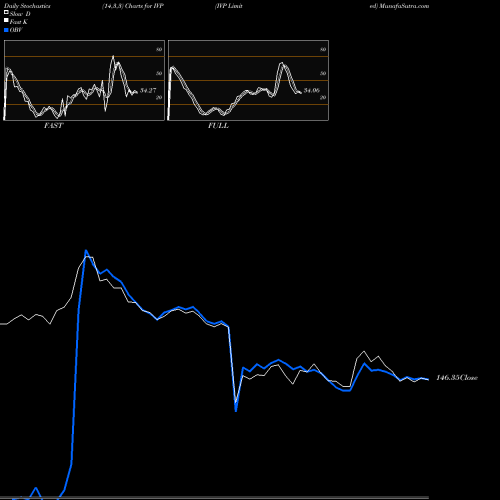
Task: Click the 'MunafaSutra.com' text at top right
Action: click(404, 6)
